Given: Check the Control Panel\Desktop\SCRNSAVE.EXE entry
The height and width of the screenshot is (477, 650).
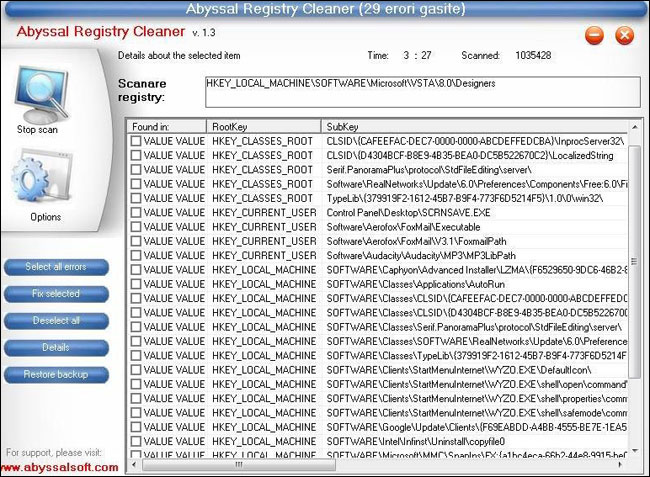Looking at the screenshot, I should [136, 213].
